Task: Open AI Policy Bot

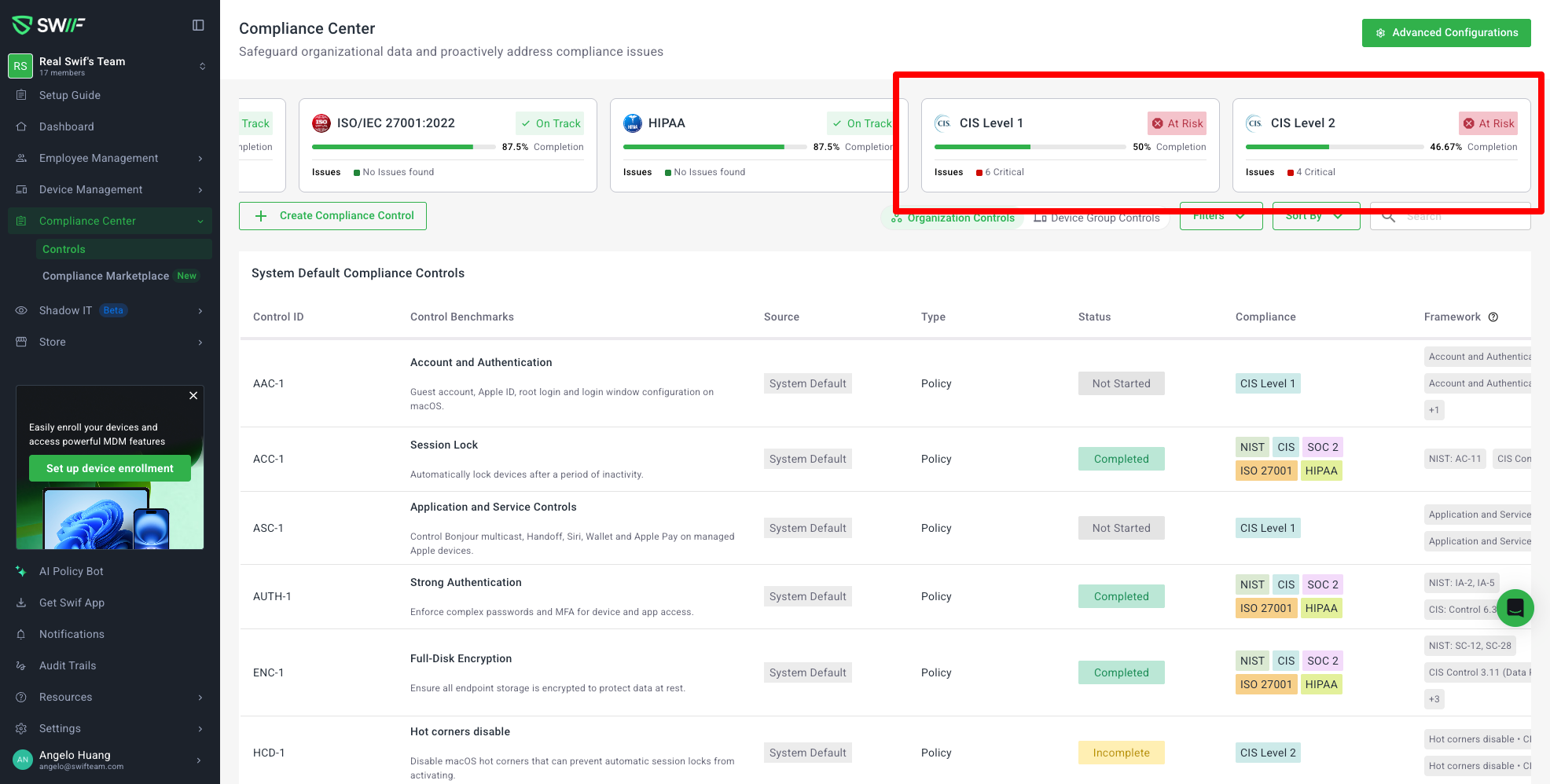Action: [71, 571]
